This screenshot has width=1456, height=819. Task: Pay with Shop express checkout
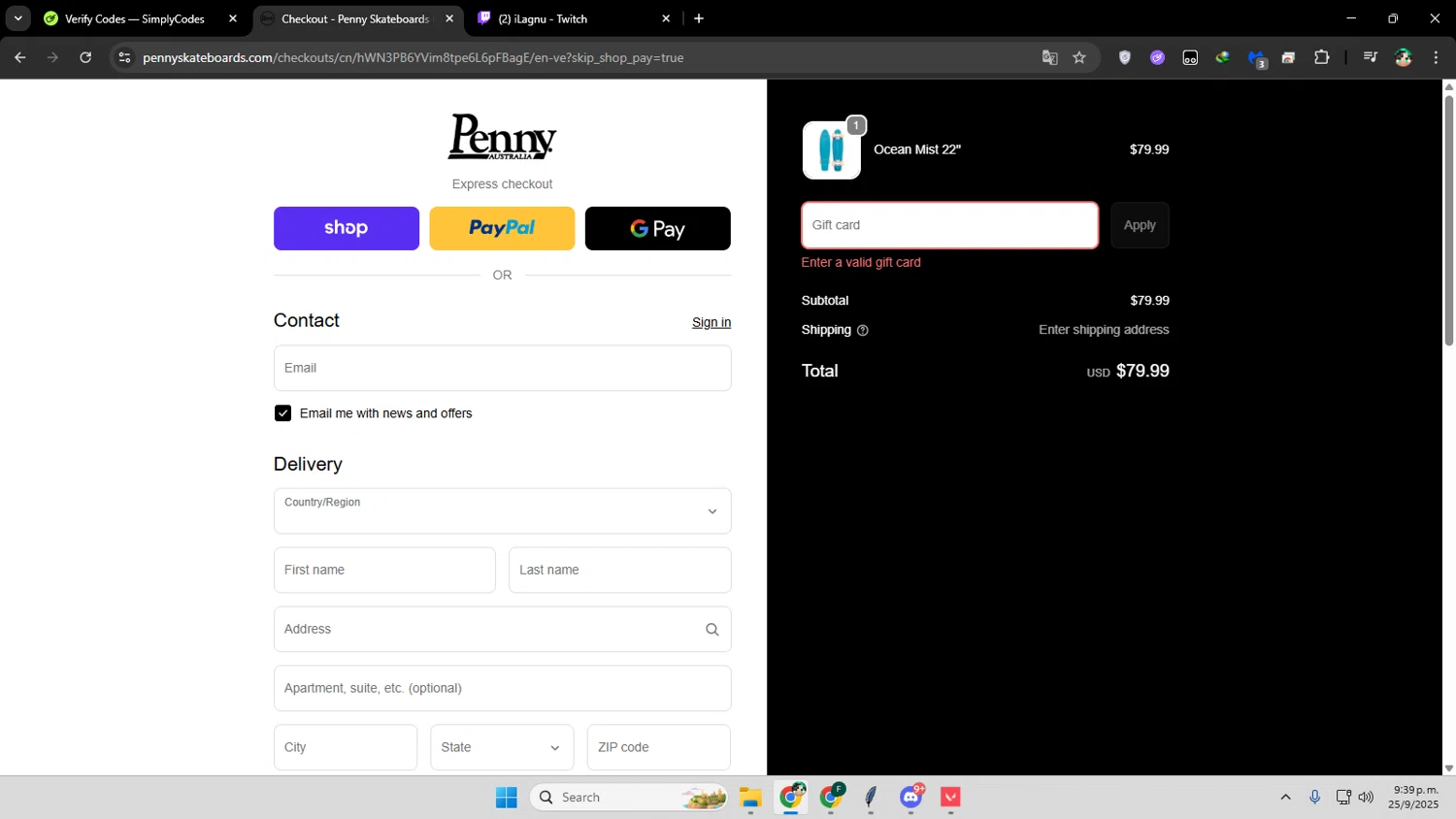(x=347, y=228)
